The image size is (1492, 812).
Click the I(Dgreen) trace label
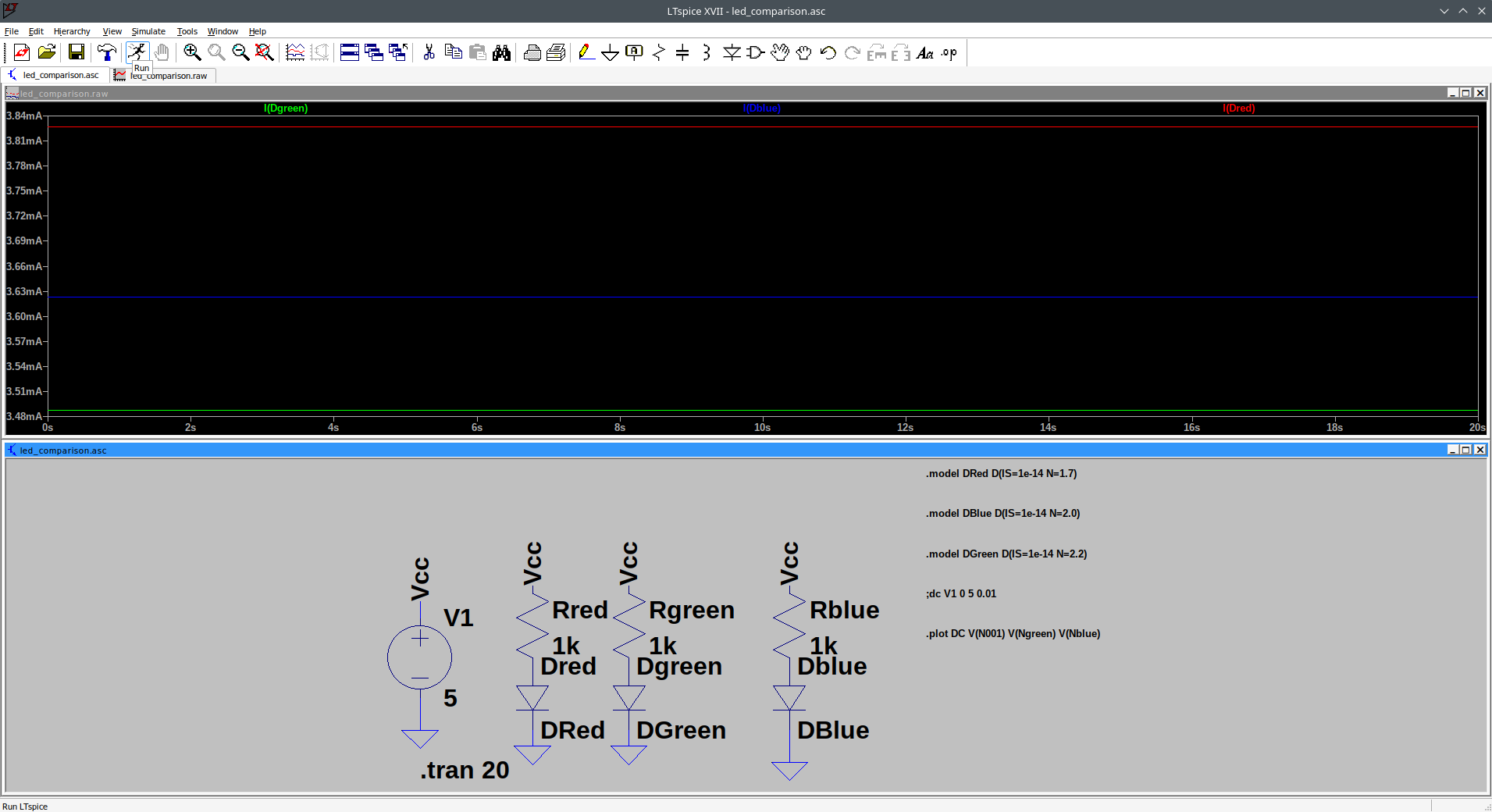coord(286,109)
